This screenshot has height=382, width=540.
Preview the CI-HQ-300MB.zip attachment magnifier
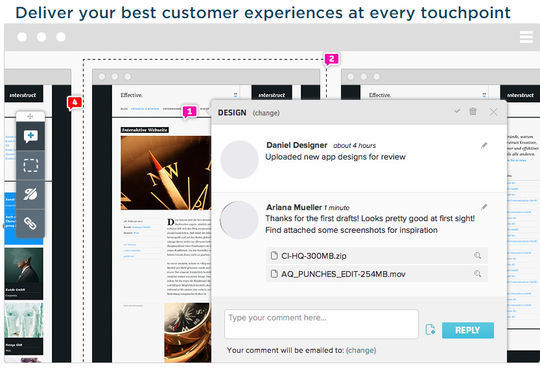tap(477, 256)
